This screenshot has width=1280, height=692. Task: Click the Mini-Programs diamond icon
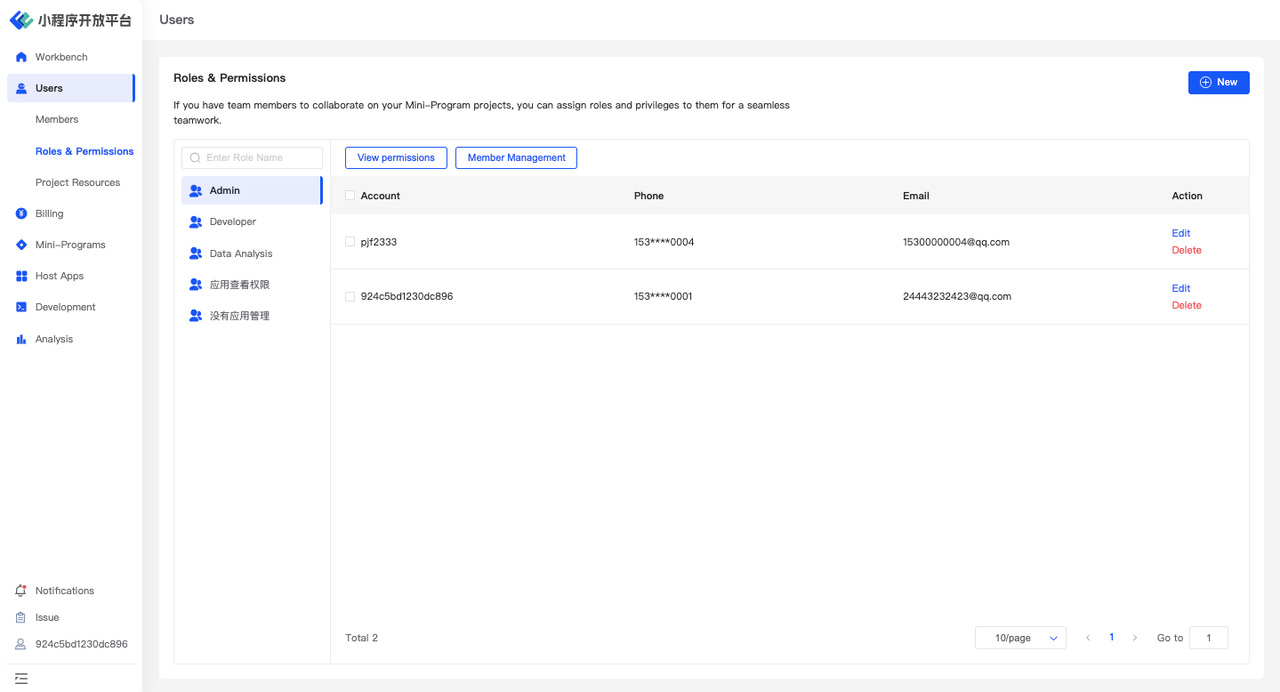21,245
